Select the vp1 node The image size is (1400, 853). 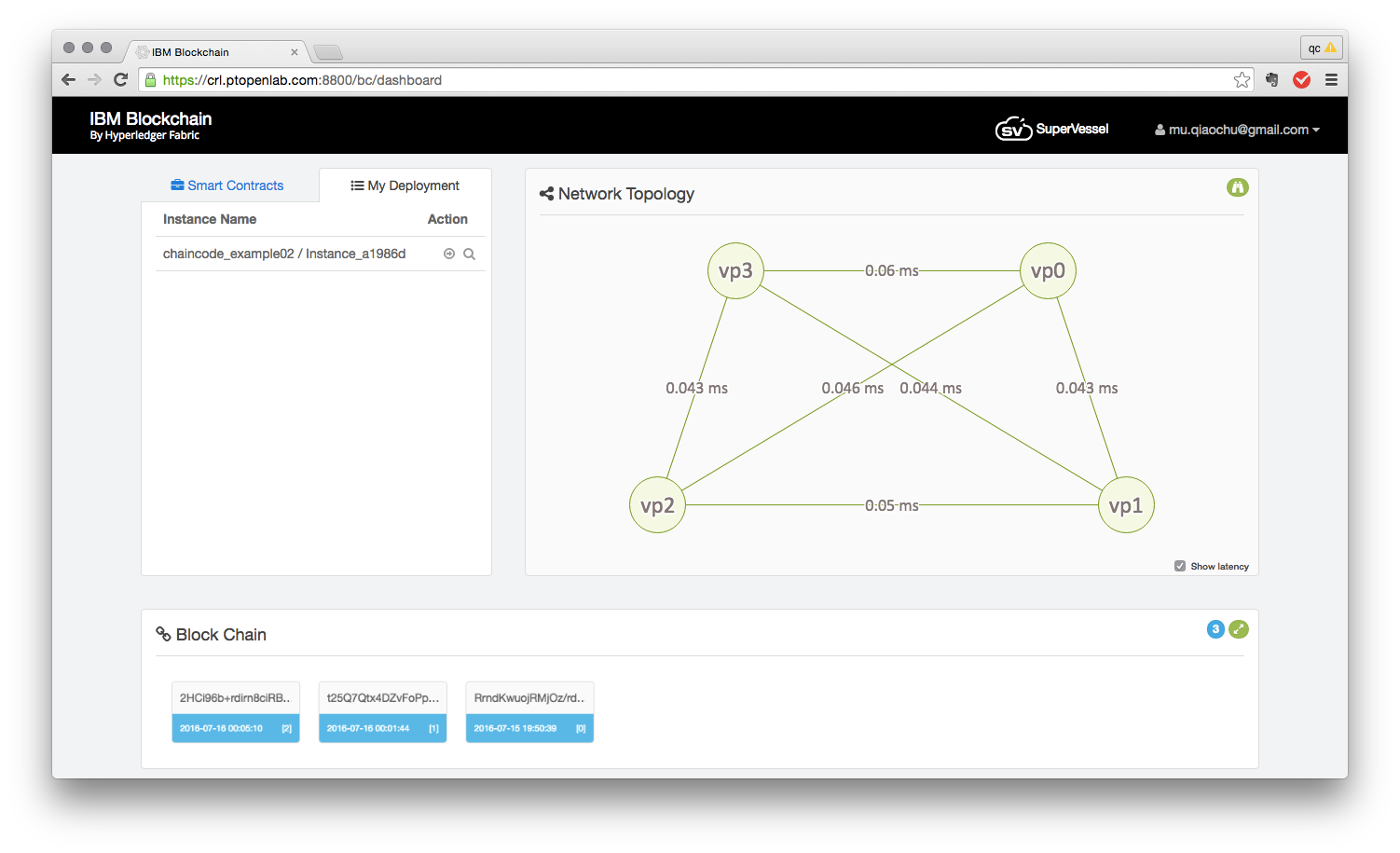tap(1126, 505)
